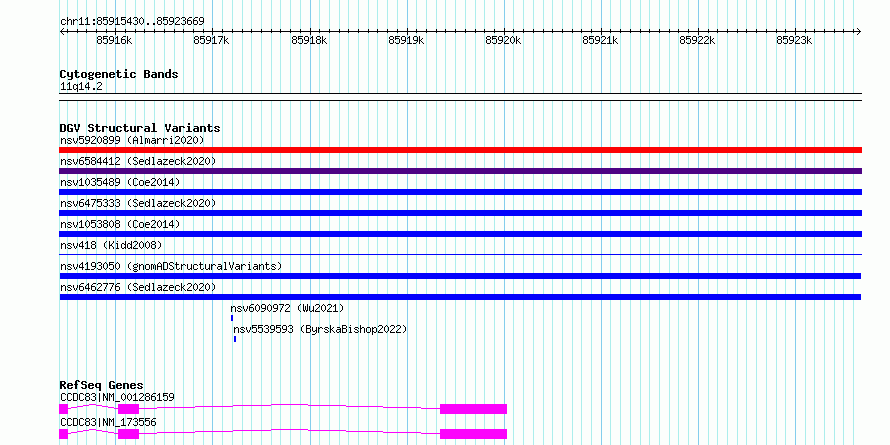Open variant nsv6090972 (Wu2021) label
Screen dimensions: 890x445
tap(287, 308)
